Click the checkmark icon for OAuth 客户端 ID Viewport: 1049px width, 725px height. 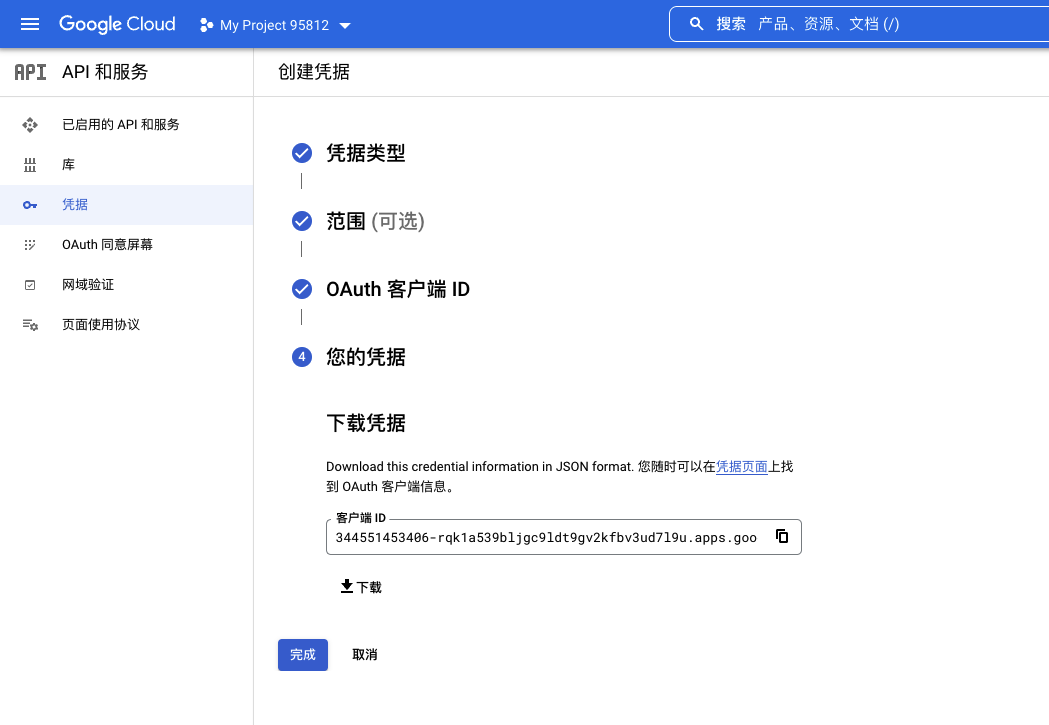coord(302,289)
